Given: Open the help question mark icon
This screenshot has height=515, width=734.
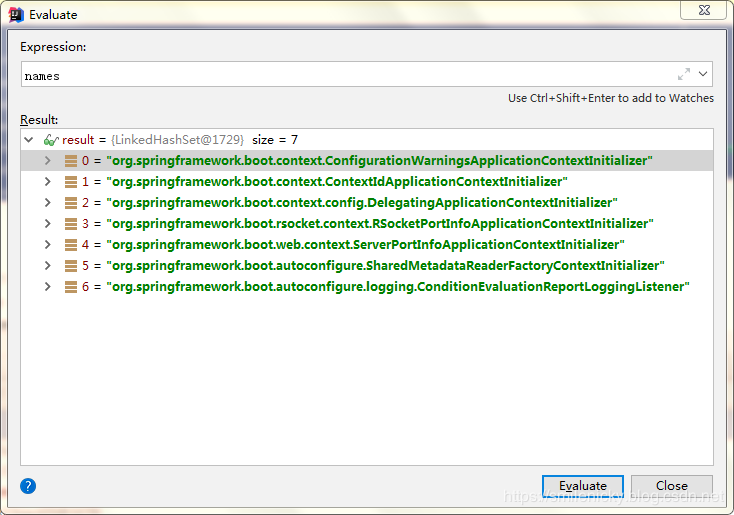Looking at the screenshot, I should [x=28, y=486].
